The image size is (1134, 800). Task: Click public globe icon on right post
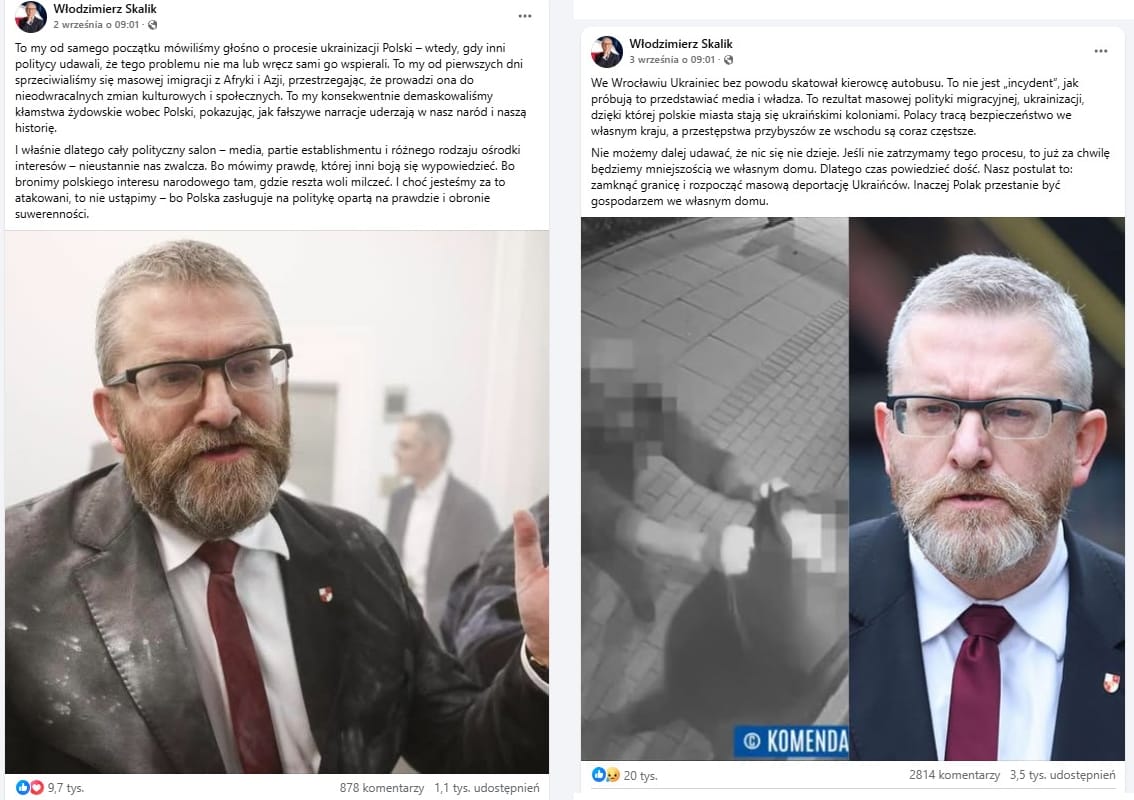tap(728, 59)
